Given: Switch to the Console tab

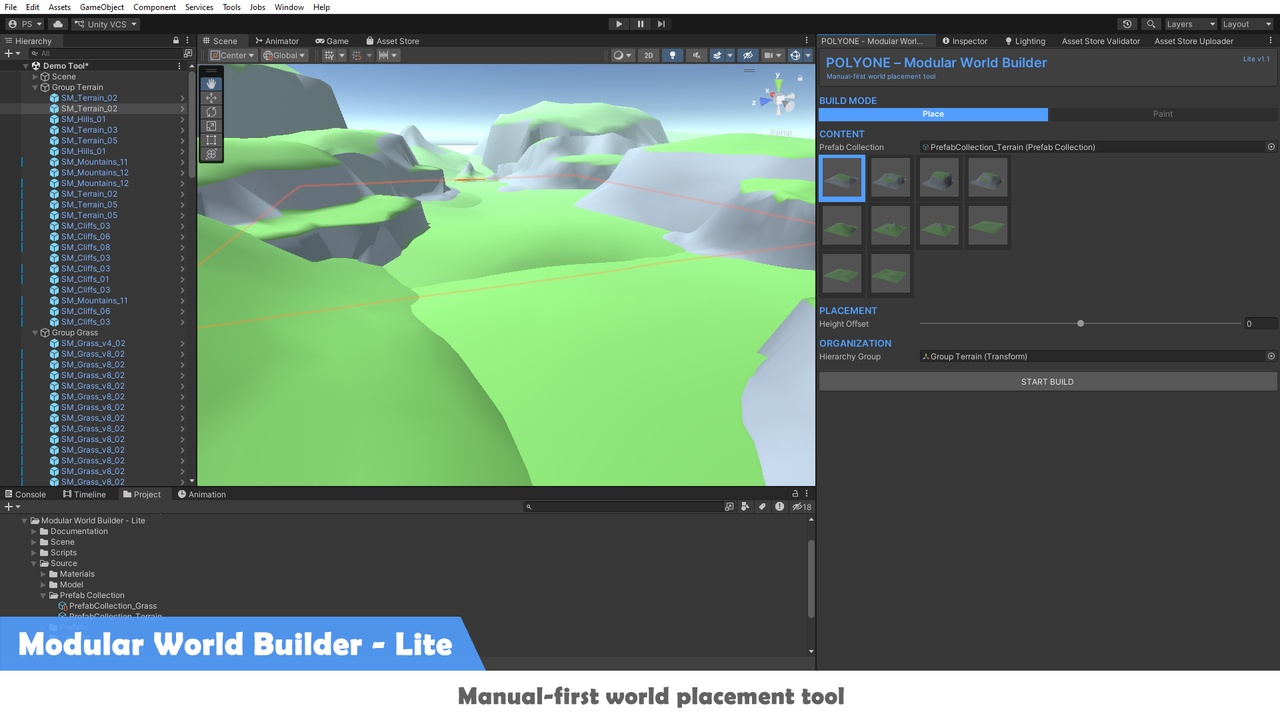Looking at the screenshot, I should pyautogui.click(x=25, y=494).
